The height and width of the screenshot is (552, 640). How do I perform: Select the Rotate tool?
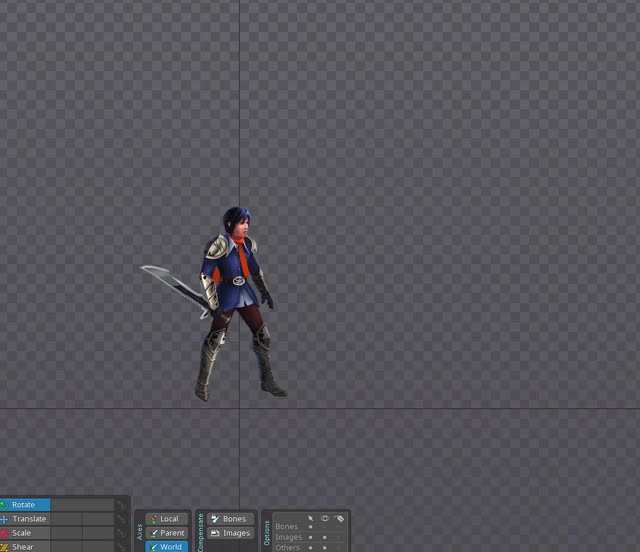coord(24,505)
